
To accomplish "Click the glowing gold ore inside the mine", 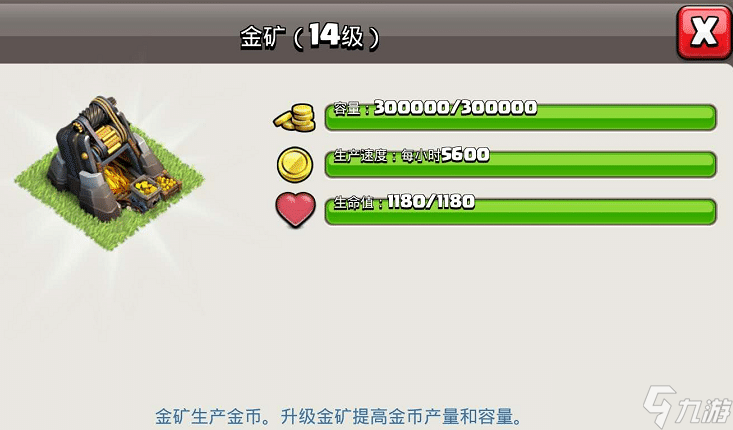I will click(x=116, y=180).
